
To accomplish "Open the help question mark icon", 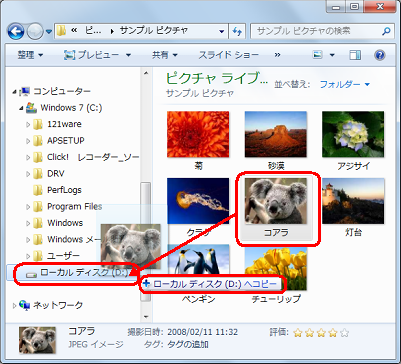I will (x=380, y=55).
